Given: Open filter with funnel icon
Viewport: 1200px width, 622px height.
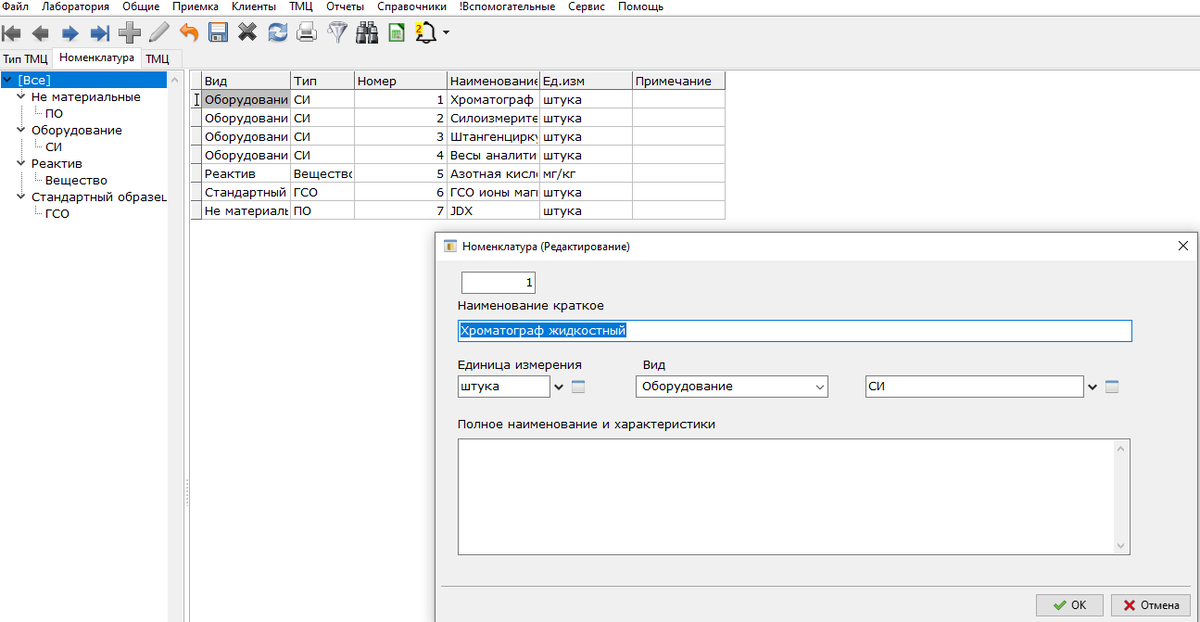Looking at the screenshot, I should (x=337, y=33).
